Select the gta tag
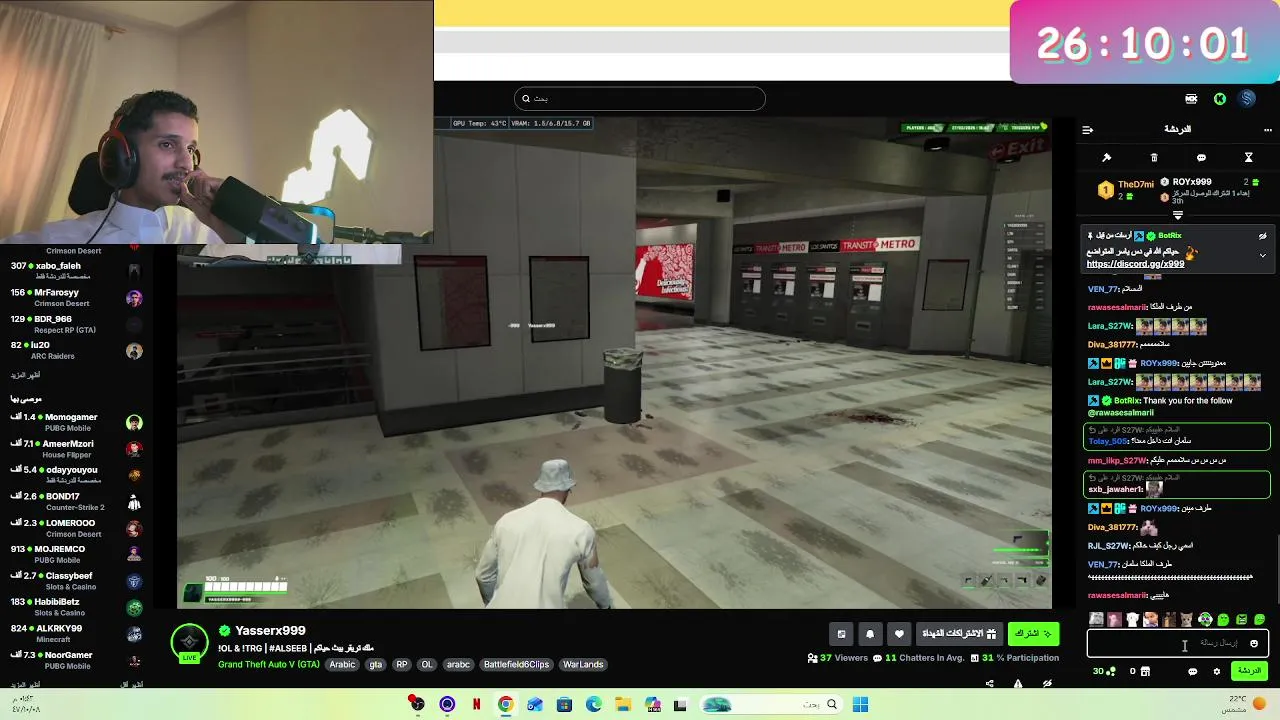Screen dimensions: 1280x720 pyautogui.click(x=375, y=665)
